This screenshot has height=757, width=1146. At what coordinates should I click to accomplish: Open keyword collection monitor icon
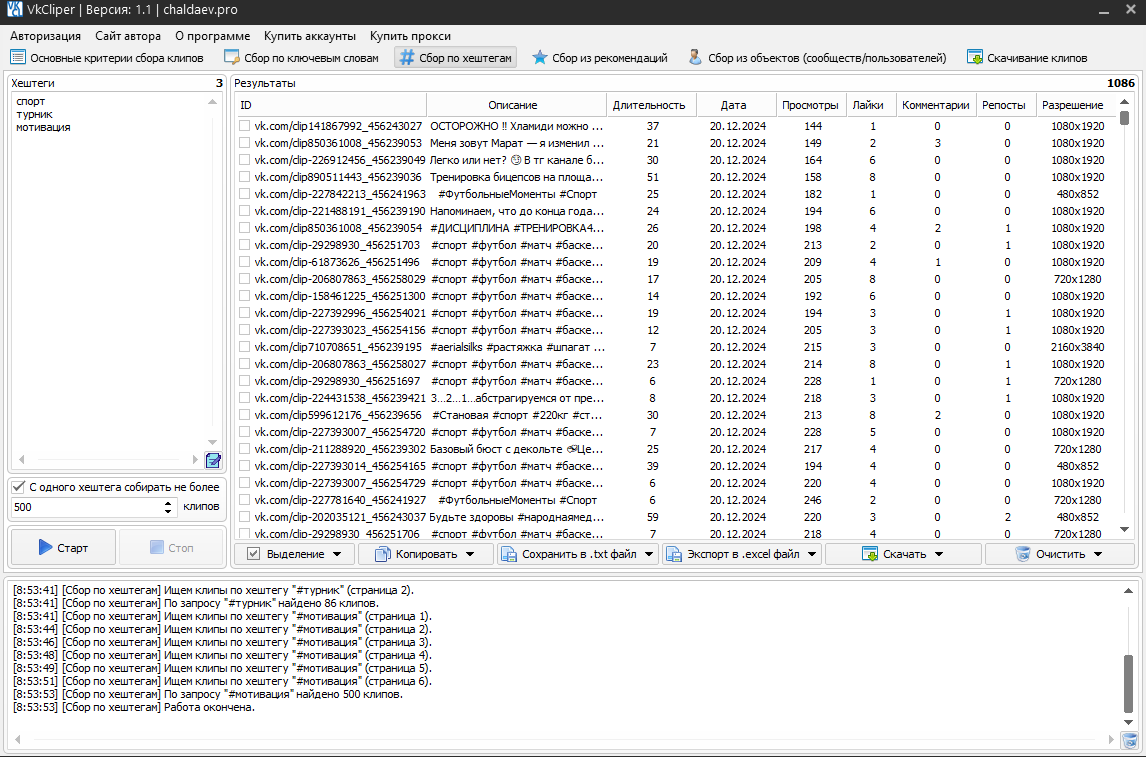click(232, 58)
